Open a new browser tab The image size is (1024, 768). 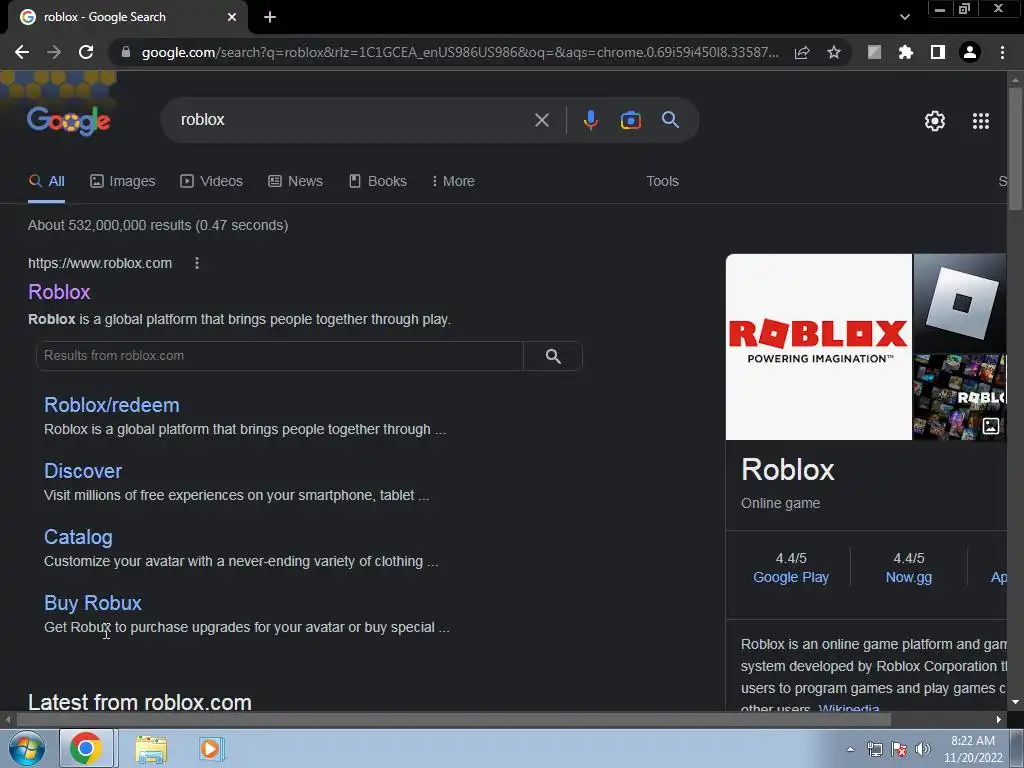click(270, 17)
